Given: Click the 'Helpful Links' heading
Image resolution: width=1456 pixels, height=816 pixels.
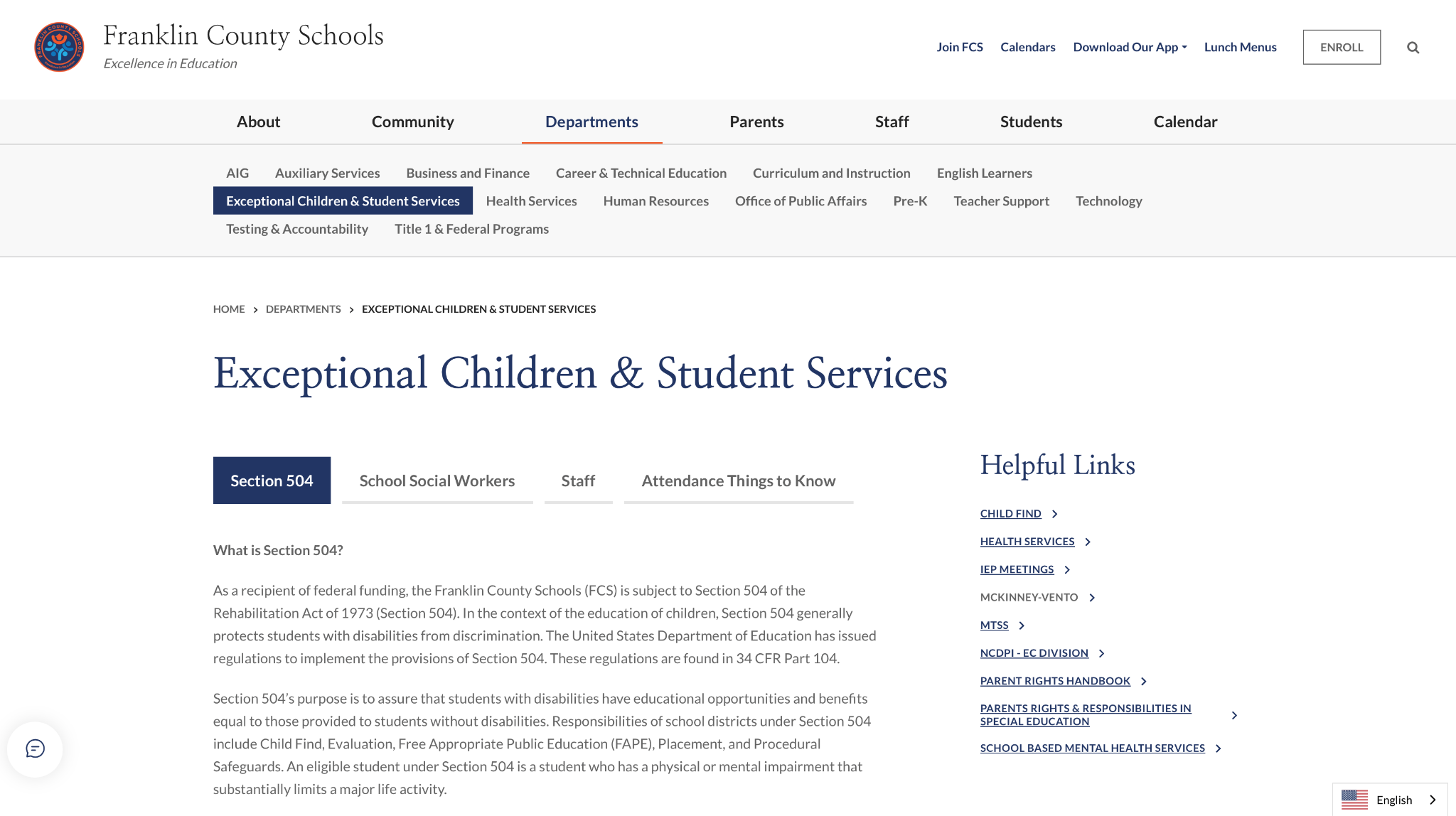Looking at the screenshot, I should 1058,465.
